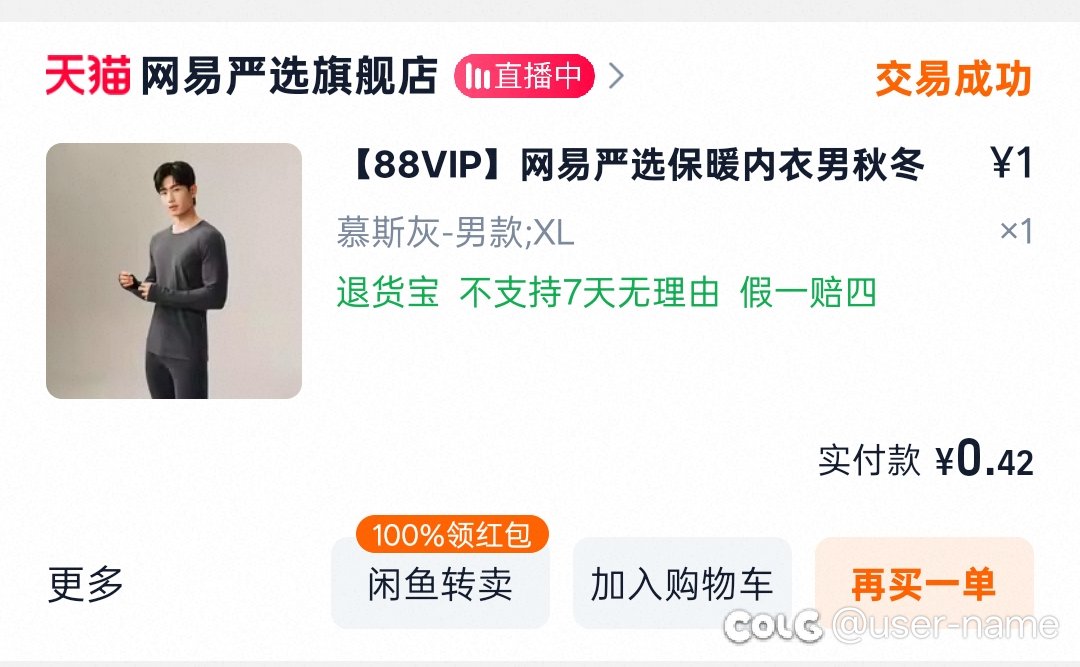Viewport: 1080px width, 667px height.
Task: Tap the Tmall 天猫 logo
Action: 87,75
